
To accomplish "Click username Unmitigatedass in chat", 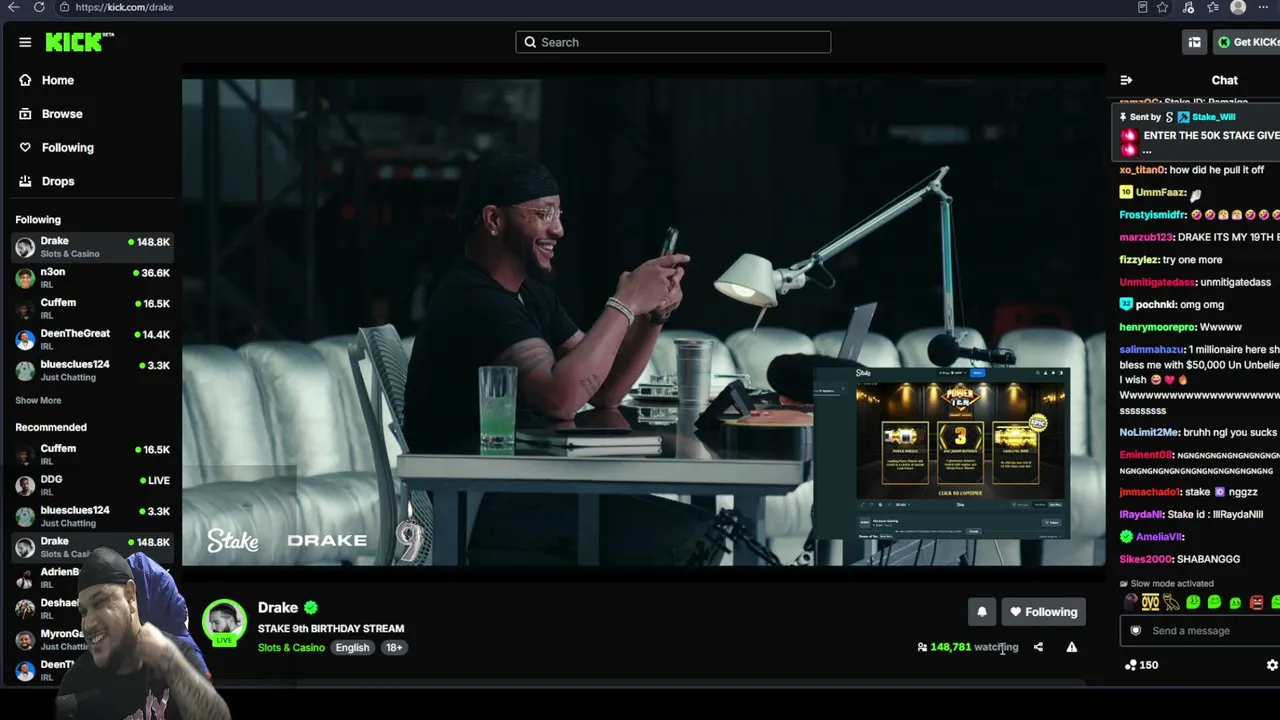I will click(1157, 282).
